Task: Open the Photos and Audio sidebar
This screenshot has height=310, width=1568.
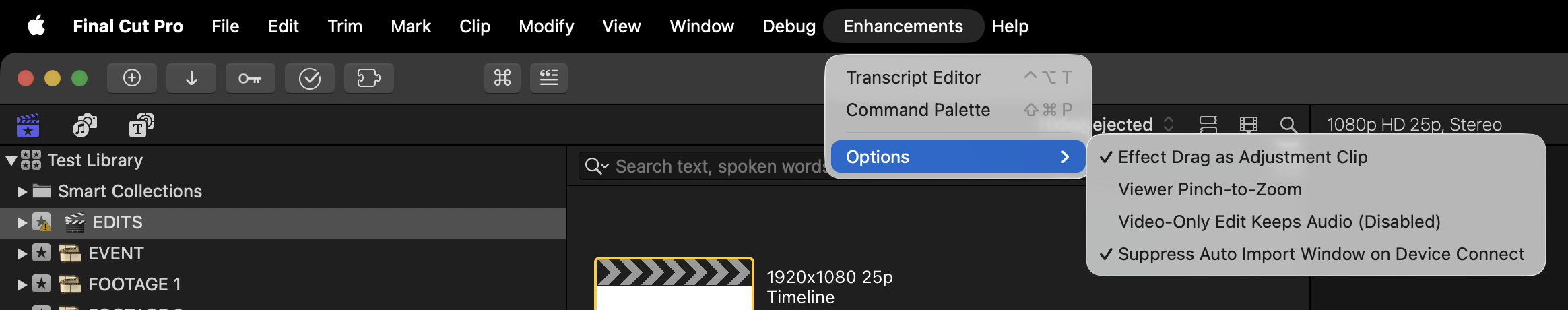Action: (85, 125)
